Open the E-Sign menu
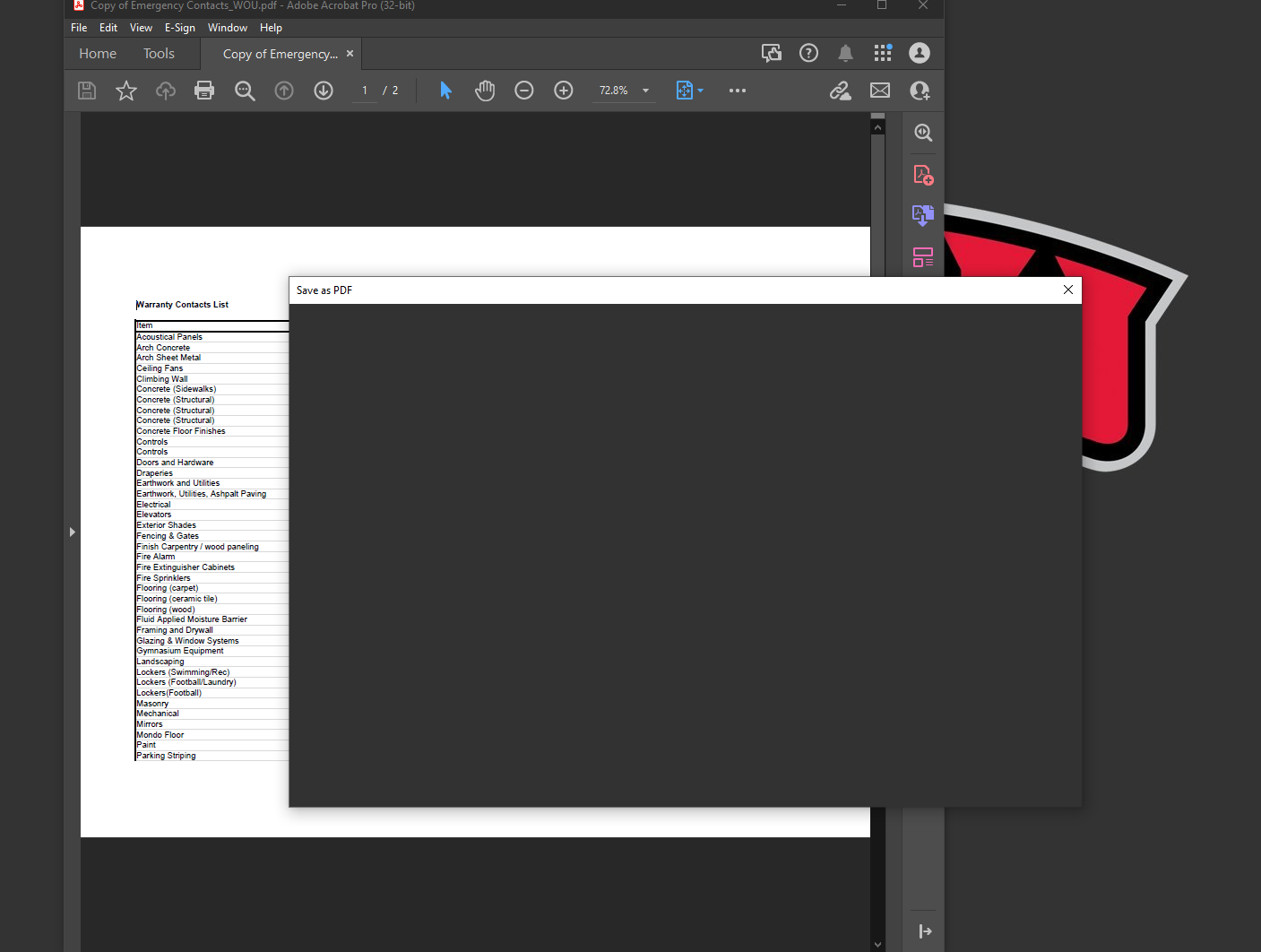The image size is (1261, 952). [180, 28]
